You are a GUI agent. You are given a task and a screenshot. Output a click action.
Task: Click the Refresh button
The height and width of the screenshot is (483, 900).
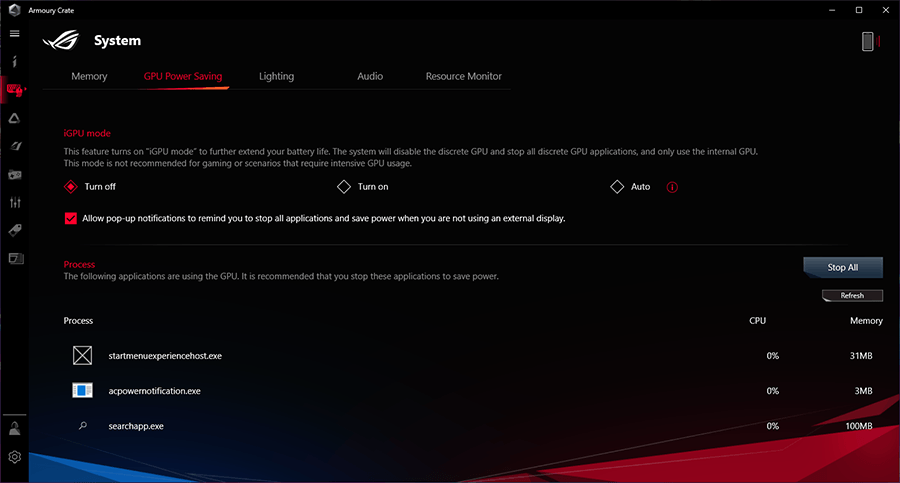[852, 296]
